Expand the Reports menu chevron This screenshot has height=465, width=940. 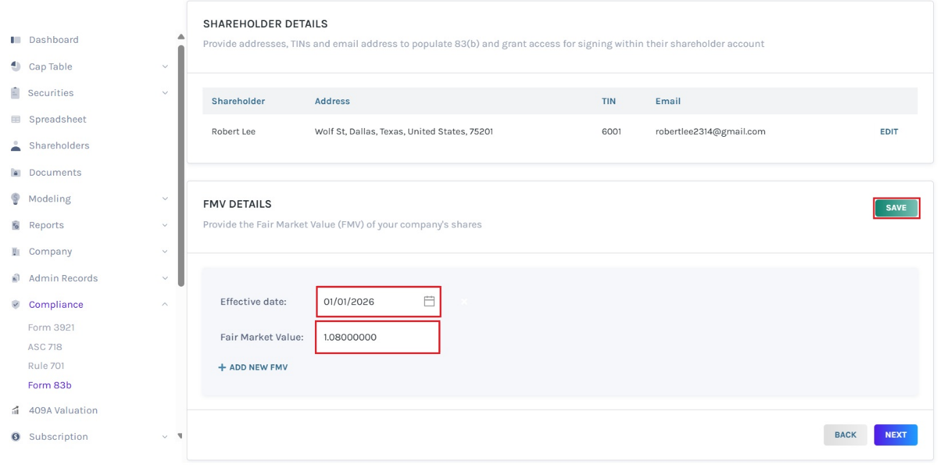(x=165, y=225)
